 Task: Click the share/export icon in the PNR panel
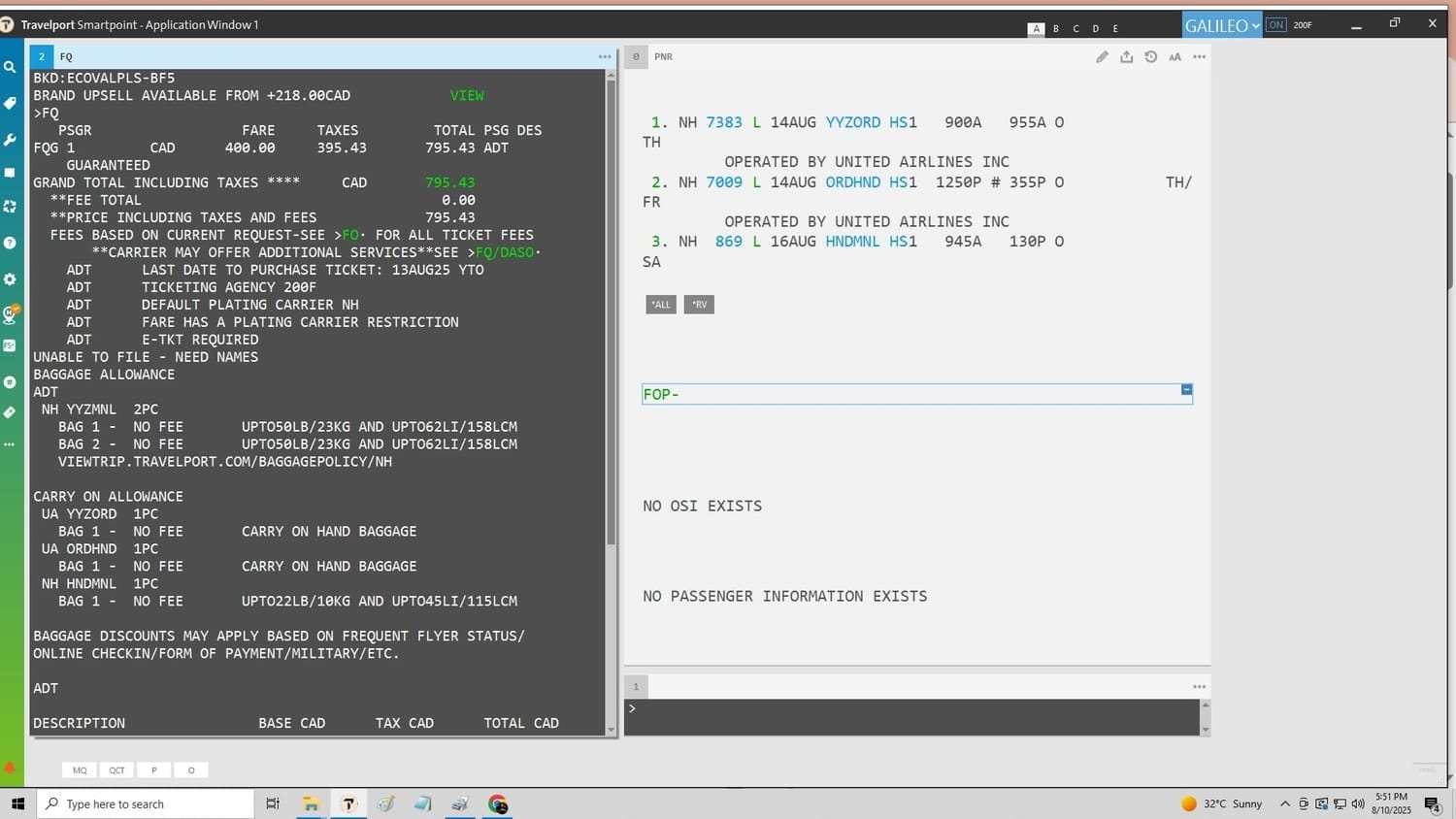pos(1126,57)
